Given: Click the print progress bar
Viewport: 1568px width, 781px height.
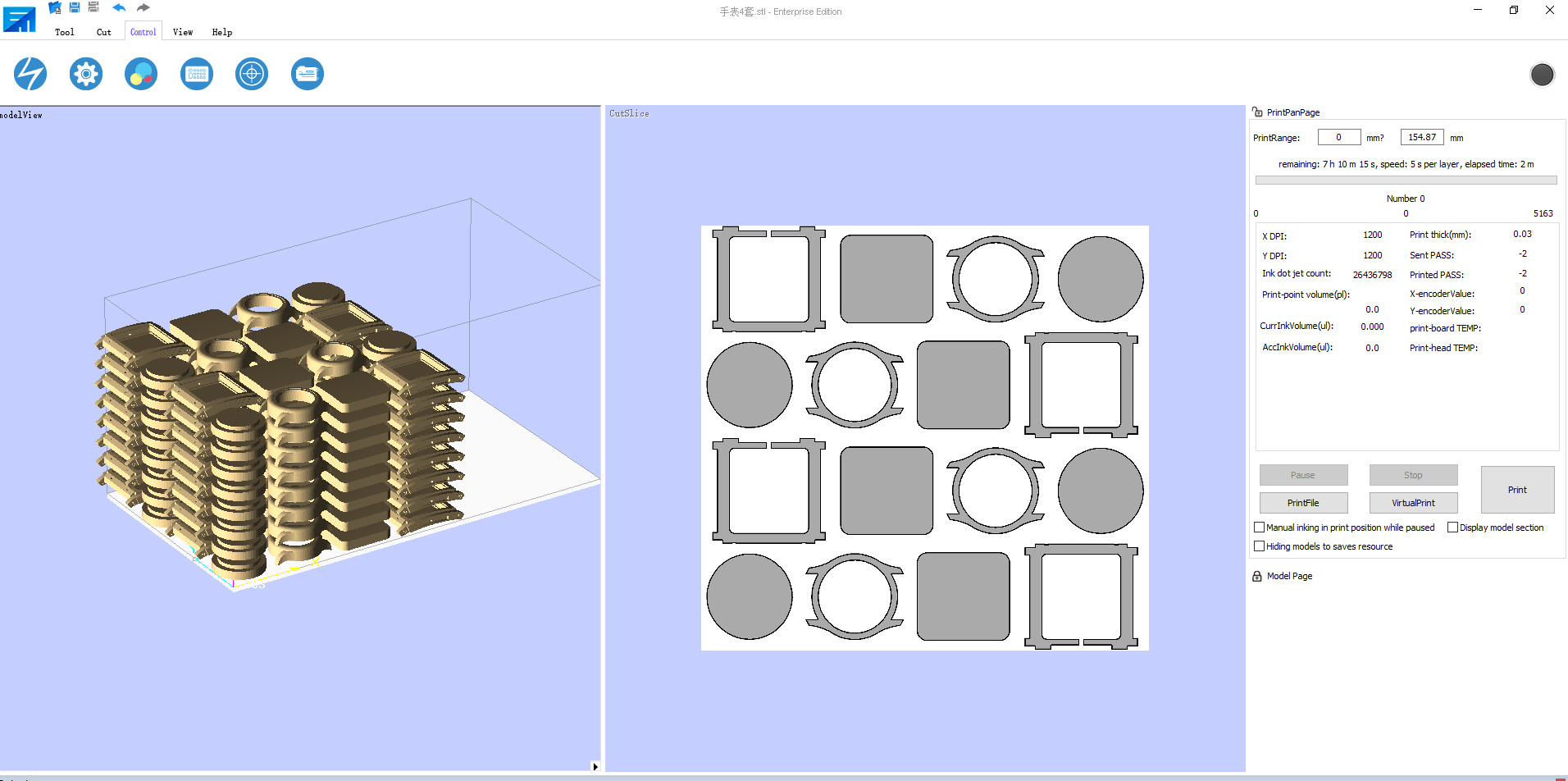Looking at the screenshot, I should point(1406,180).
